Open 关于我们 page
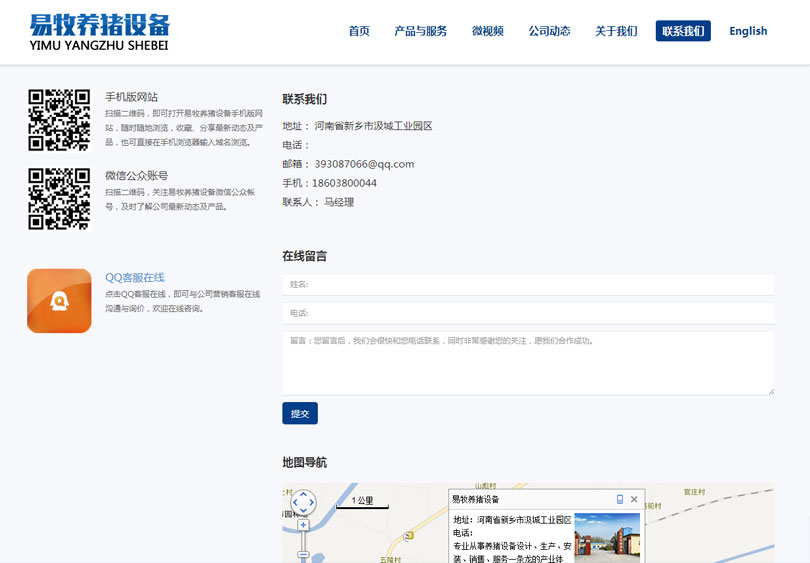810x563 pixels. pyautogui.click(x=616, y=31)
